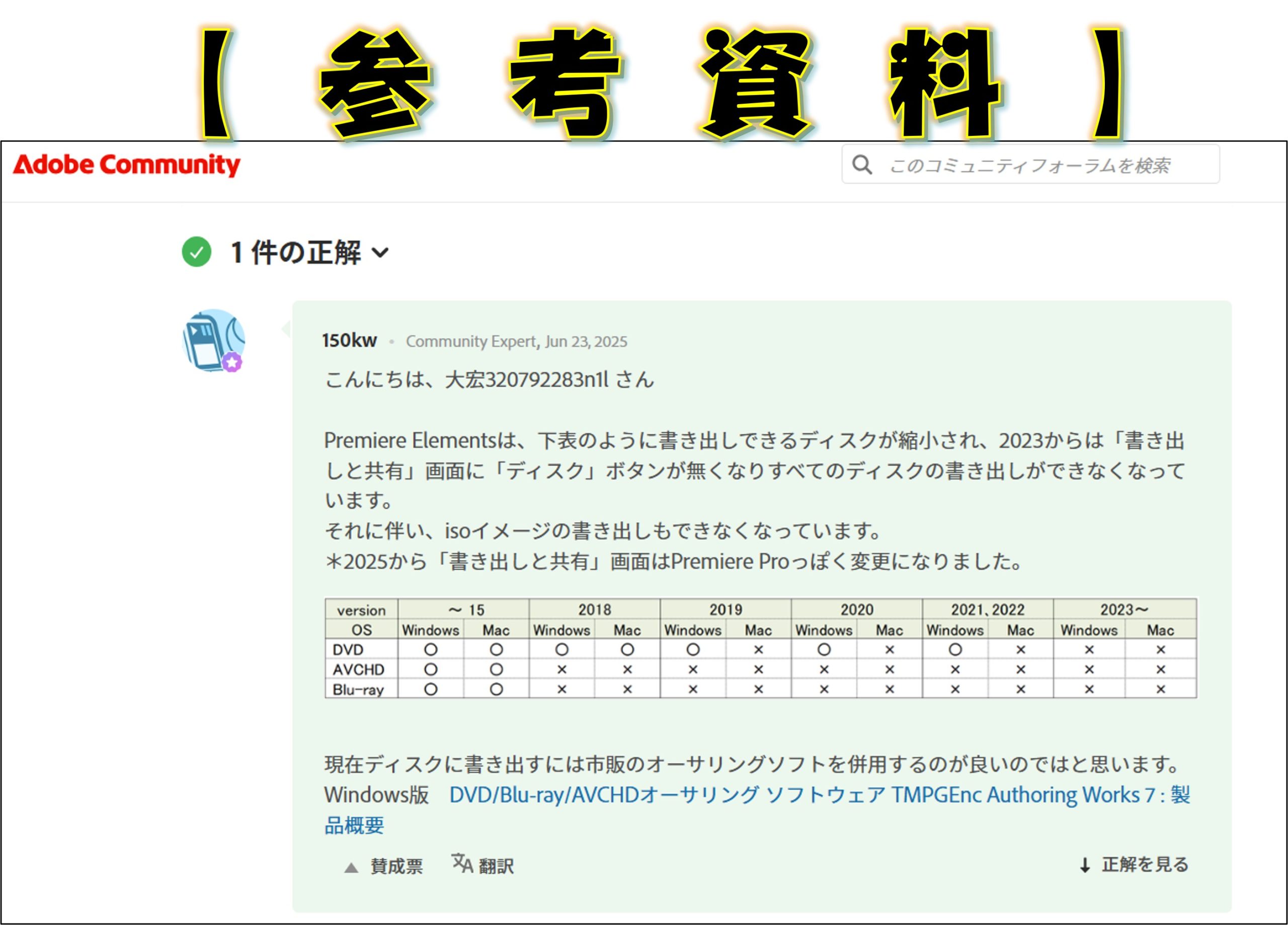Click the translate language icon
The width and height of the screenshot is (1288, 925).
(x=462, y=863)
